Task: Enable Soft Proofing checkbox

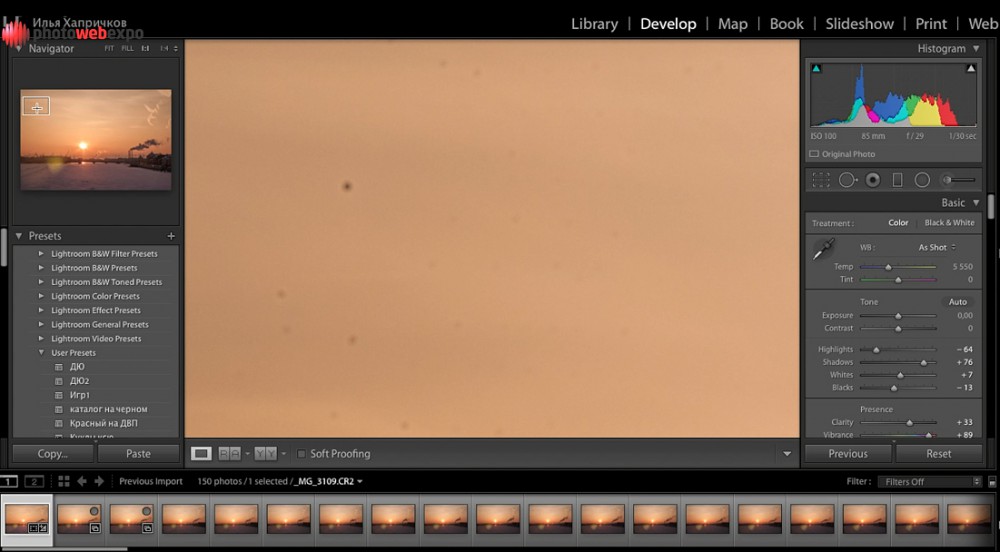Action: click(301, 454)
